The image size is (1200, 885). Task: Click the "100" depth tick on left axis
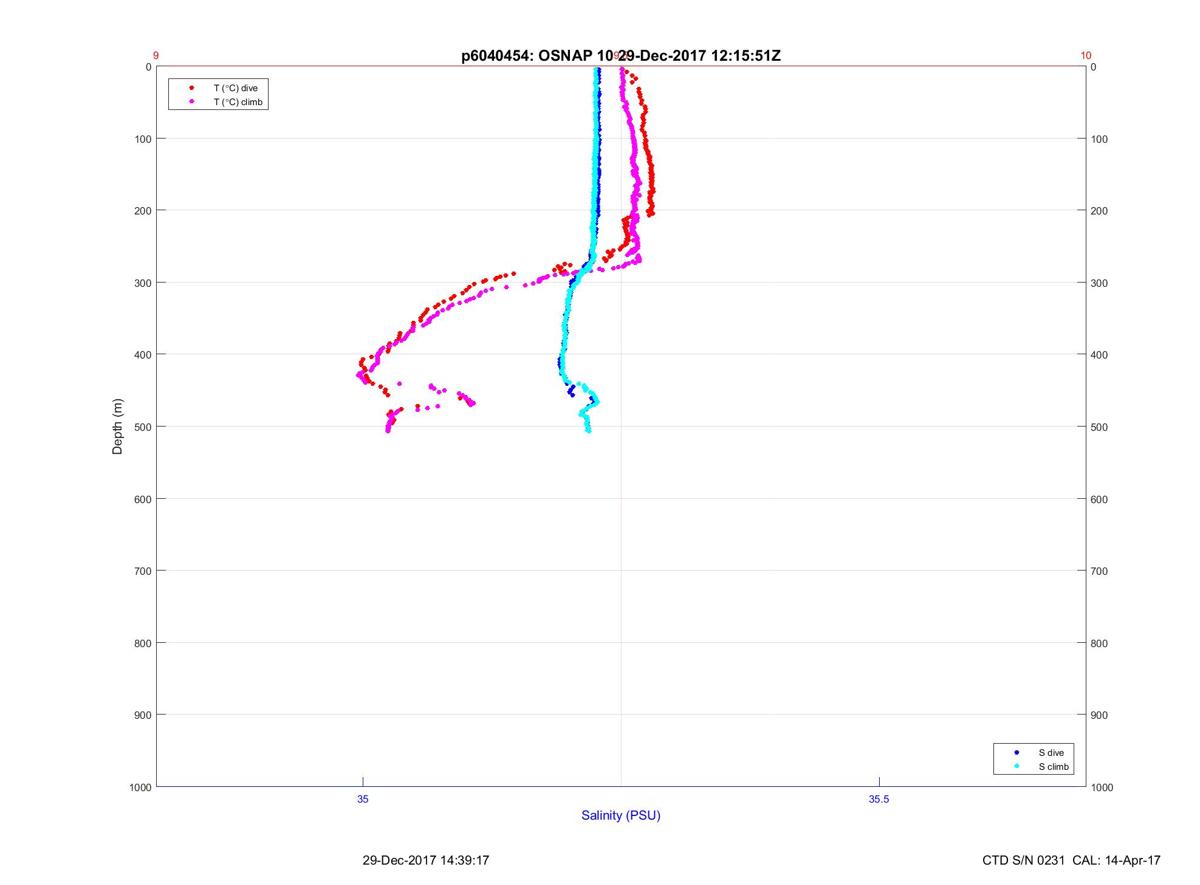143,139
